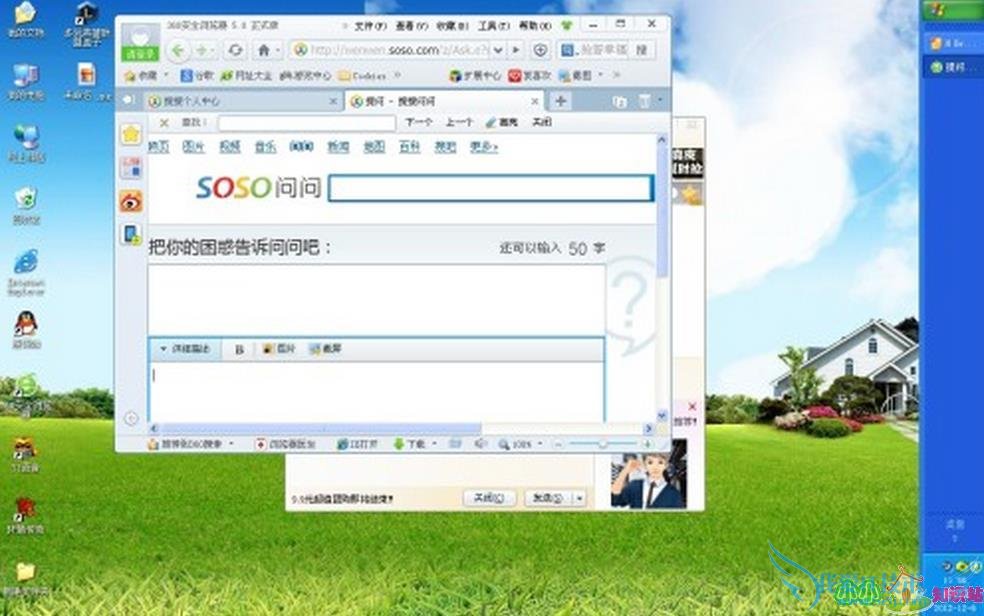This screenshot has height=616, width=984.
Task: Open the 更多 link in SOSO navigation
Action: (484, 147)
